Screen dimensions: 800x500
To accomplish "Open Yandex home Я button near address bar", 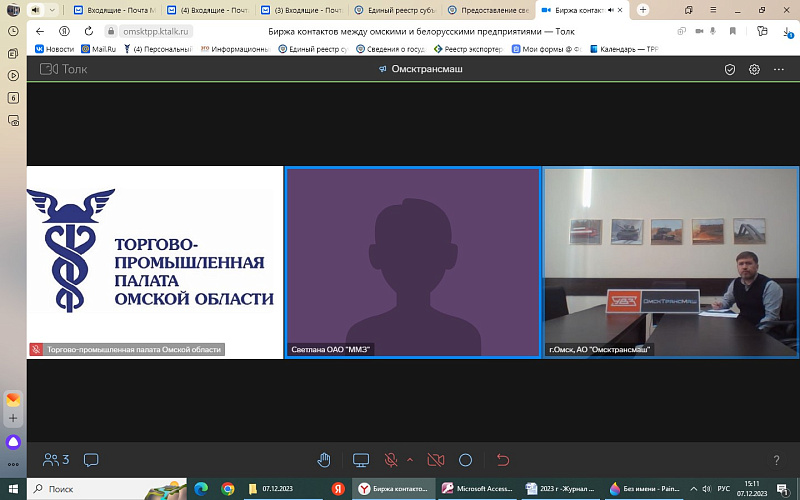I will pyautogui.click(x=64, y=31).
